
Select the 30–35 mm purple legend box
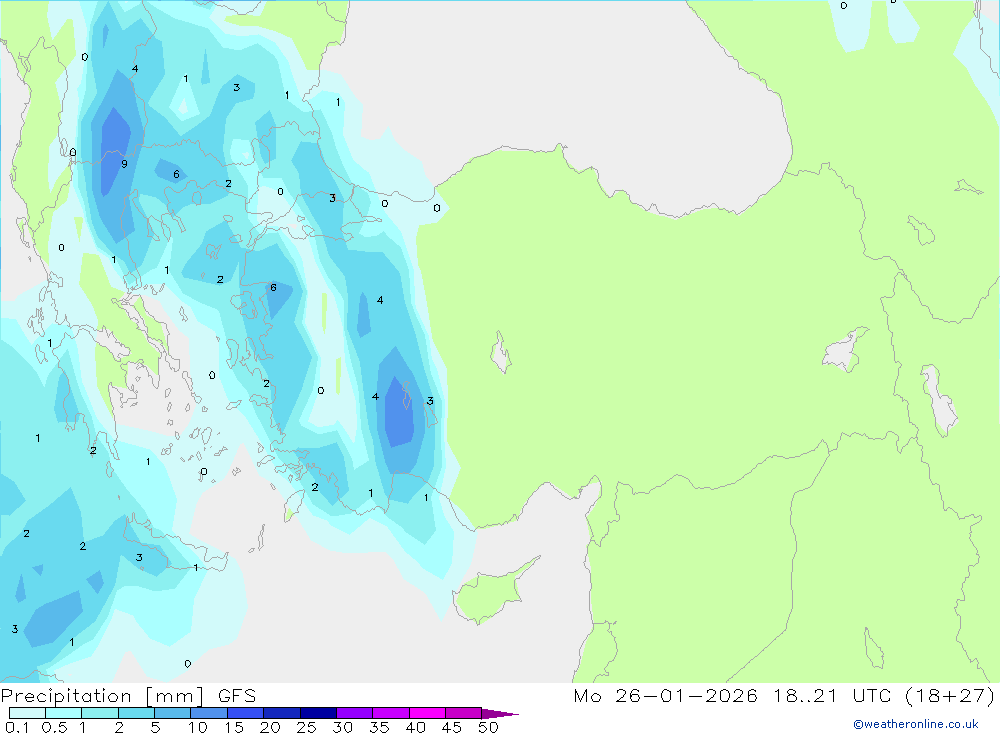[x=354, y=713]
